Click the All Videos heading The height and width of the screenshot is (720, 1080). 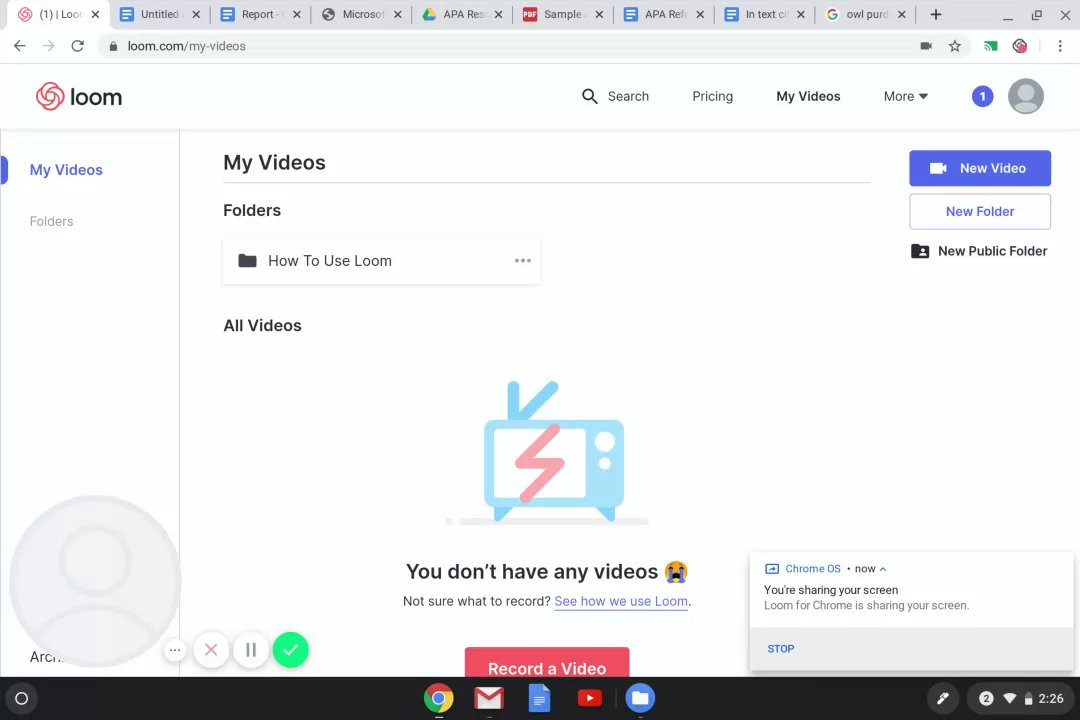pyautogui.click(x=262, y=326)
